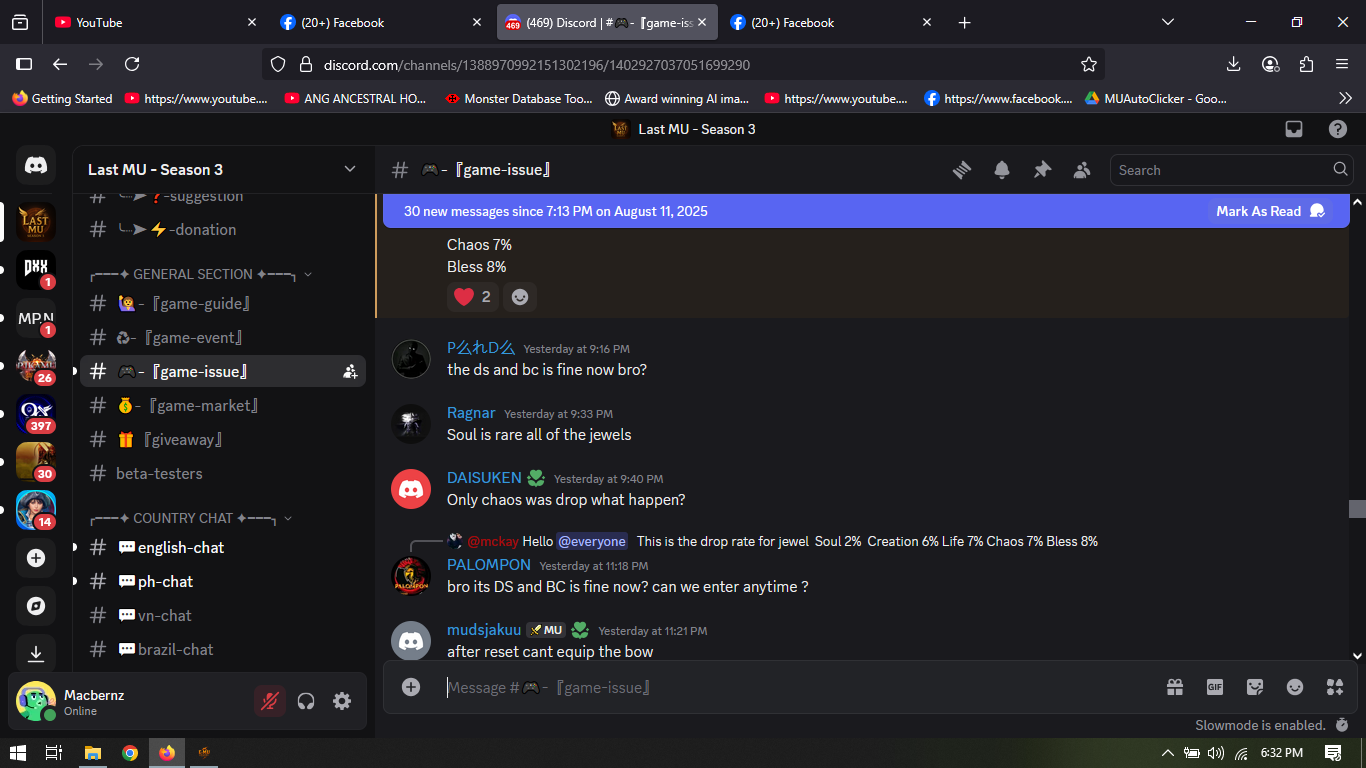Viewport: 1366px width, 768px height.
Task: Open user settings gear icon
Action: (x=342, y=701)
